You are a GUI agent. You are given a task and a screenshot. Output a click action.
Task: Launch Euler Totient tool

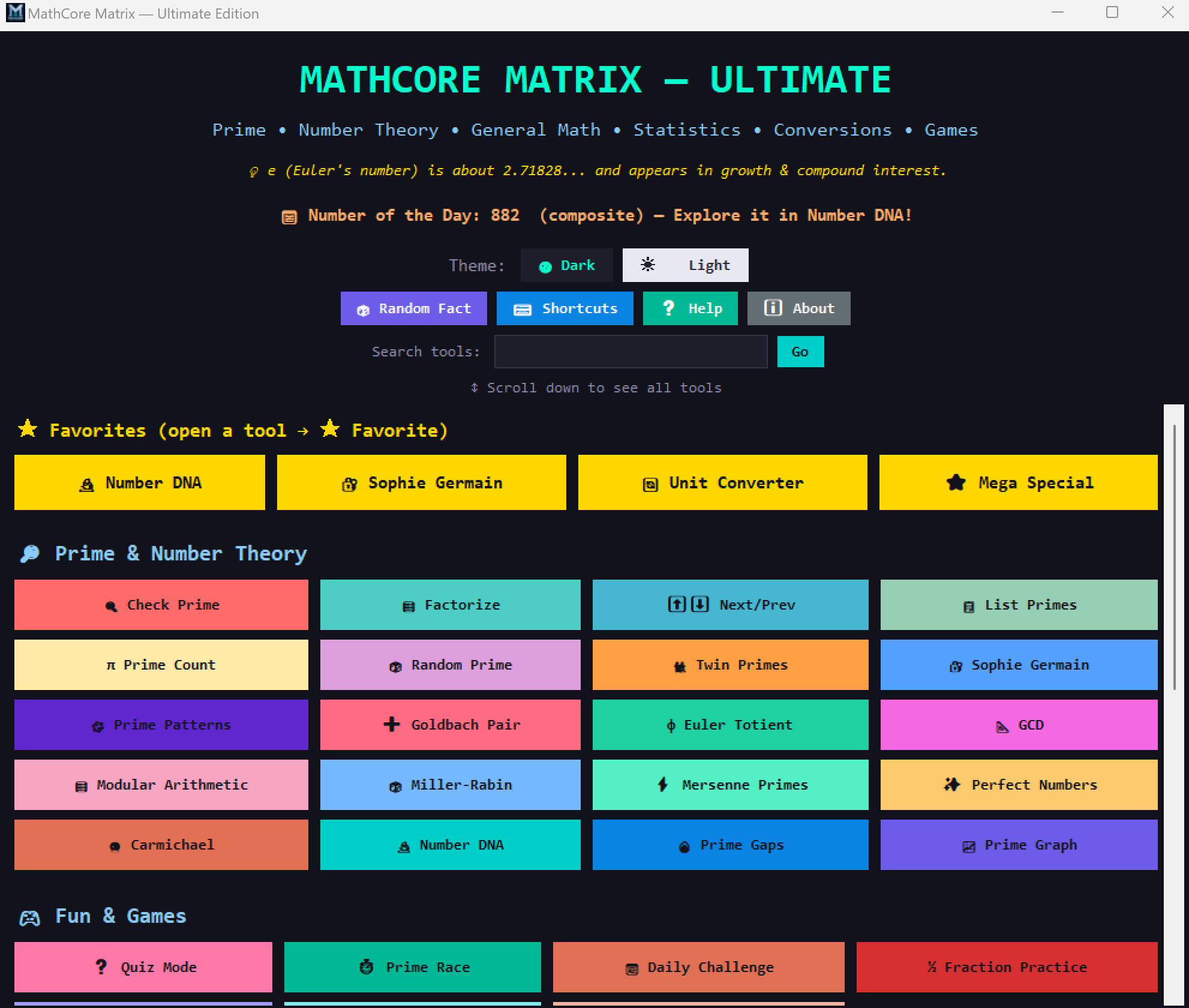tap(730, 725)
